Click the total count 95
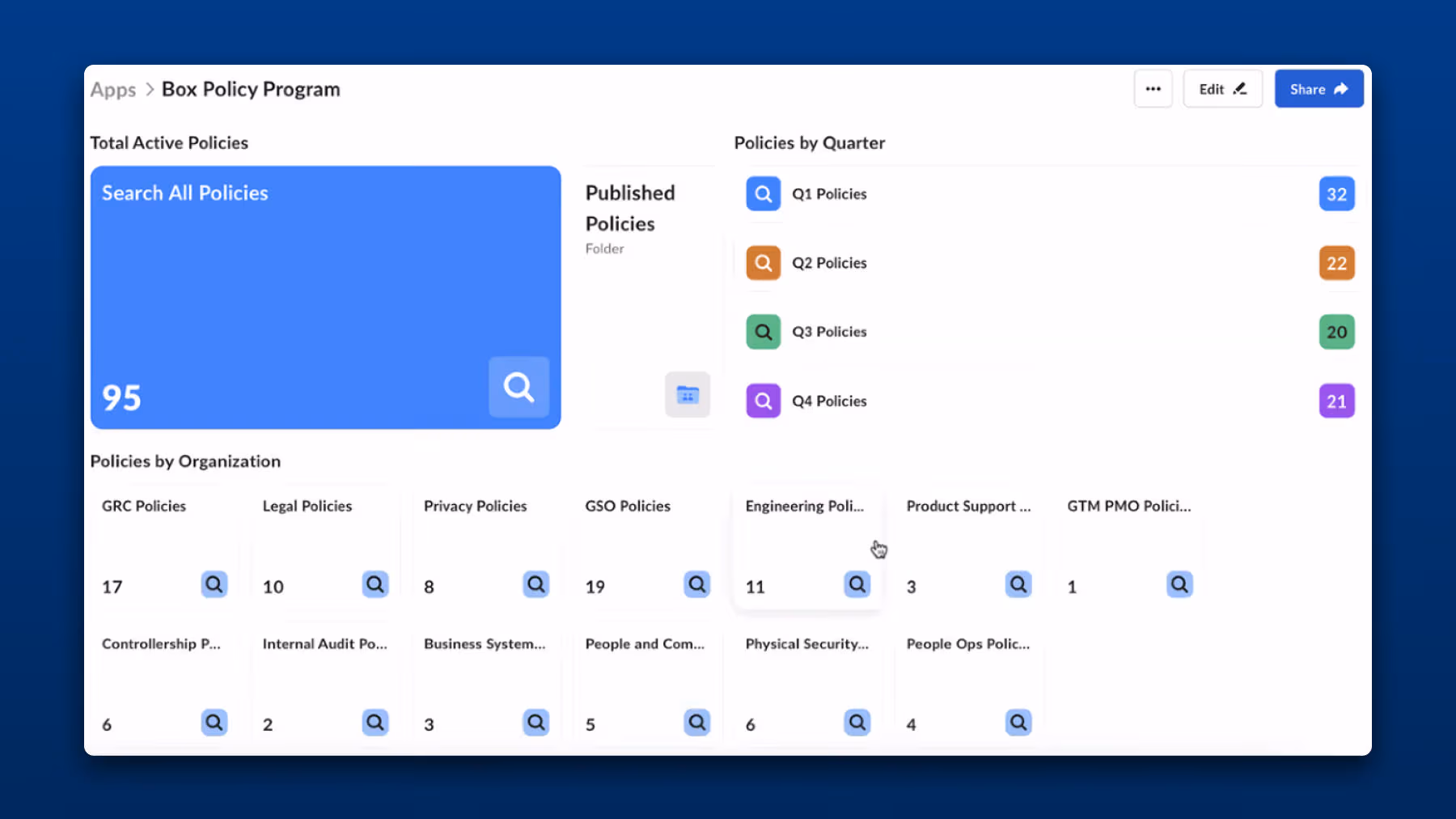The height and width of the screenshot is (819, 1456). (x=121, y=398)
